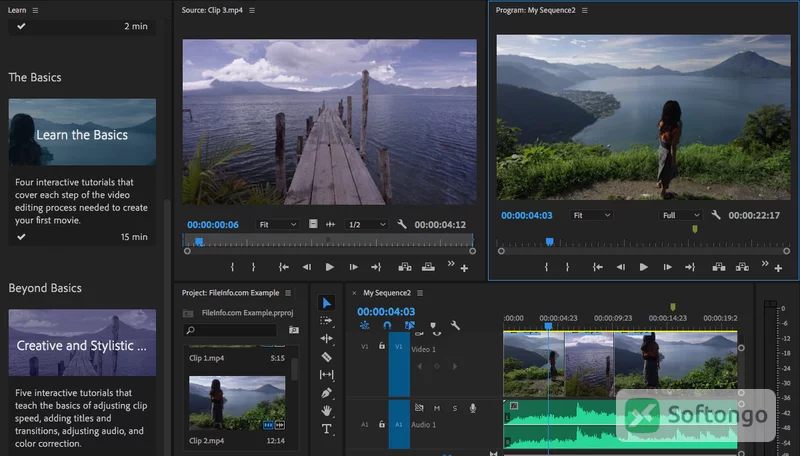Click Drag Audio Only icon in Source
The image size is (800, 456).
coord(331,224)
